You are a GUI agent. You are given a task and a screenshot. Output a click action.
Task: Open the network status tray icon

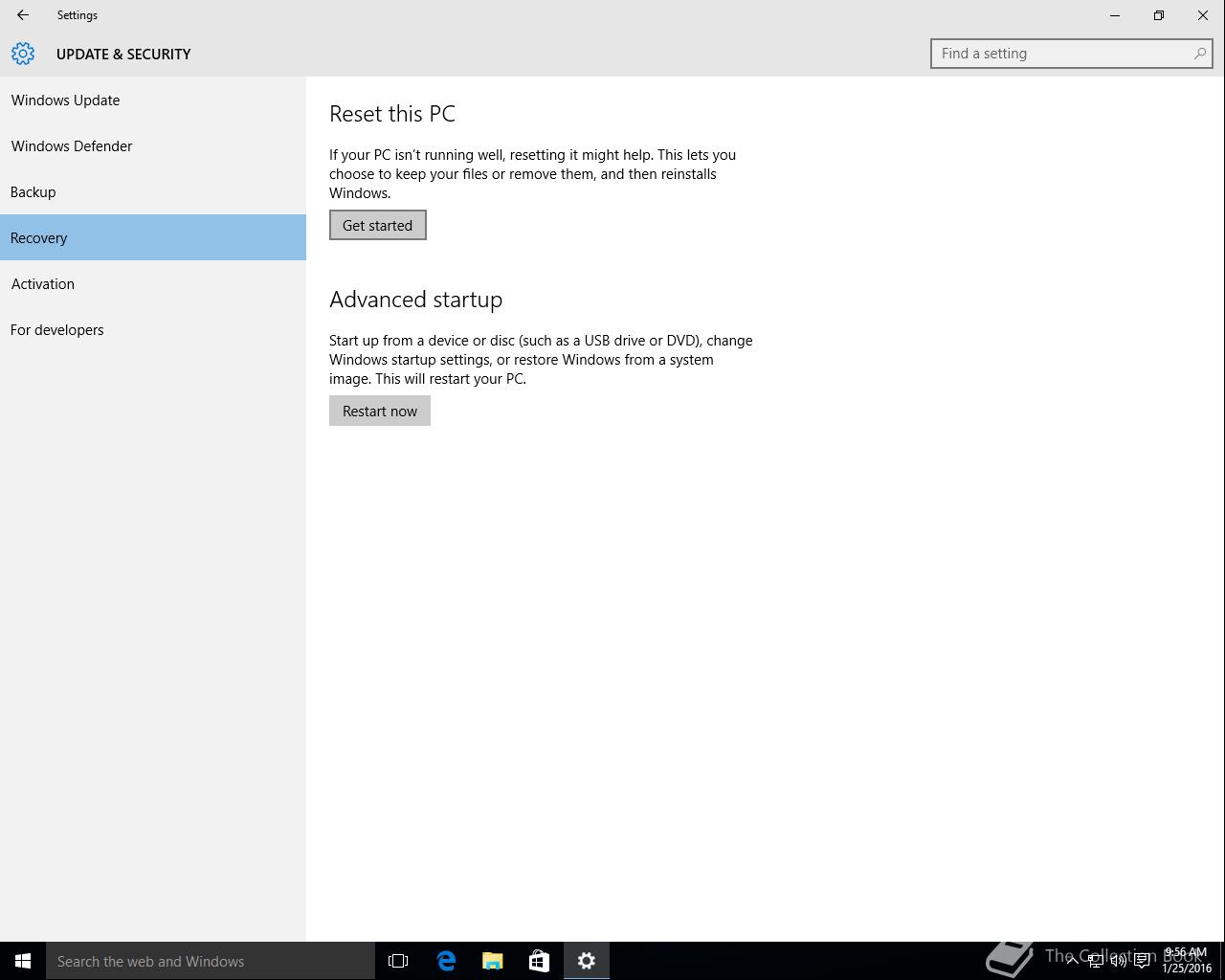click(x=1095, y=961)
